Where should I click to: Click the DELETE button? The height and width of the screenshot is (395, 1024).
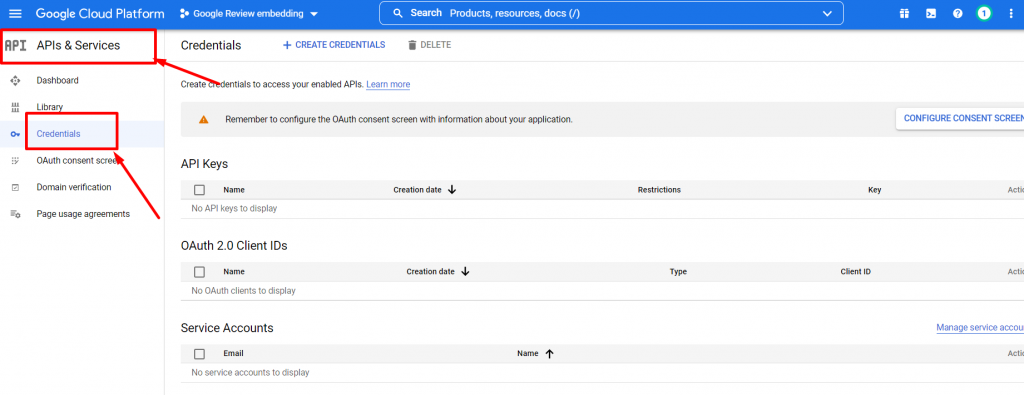[x=429, y=45]
